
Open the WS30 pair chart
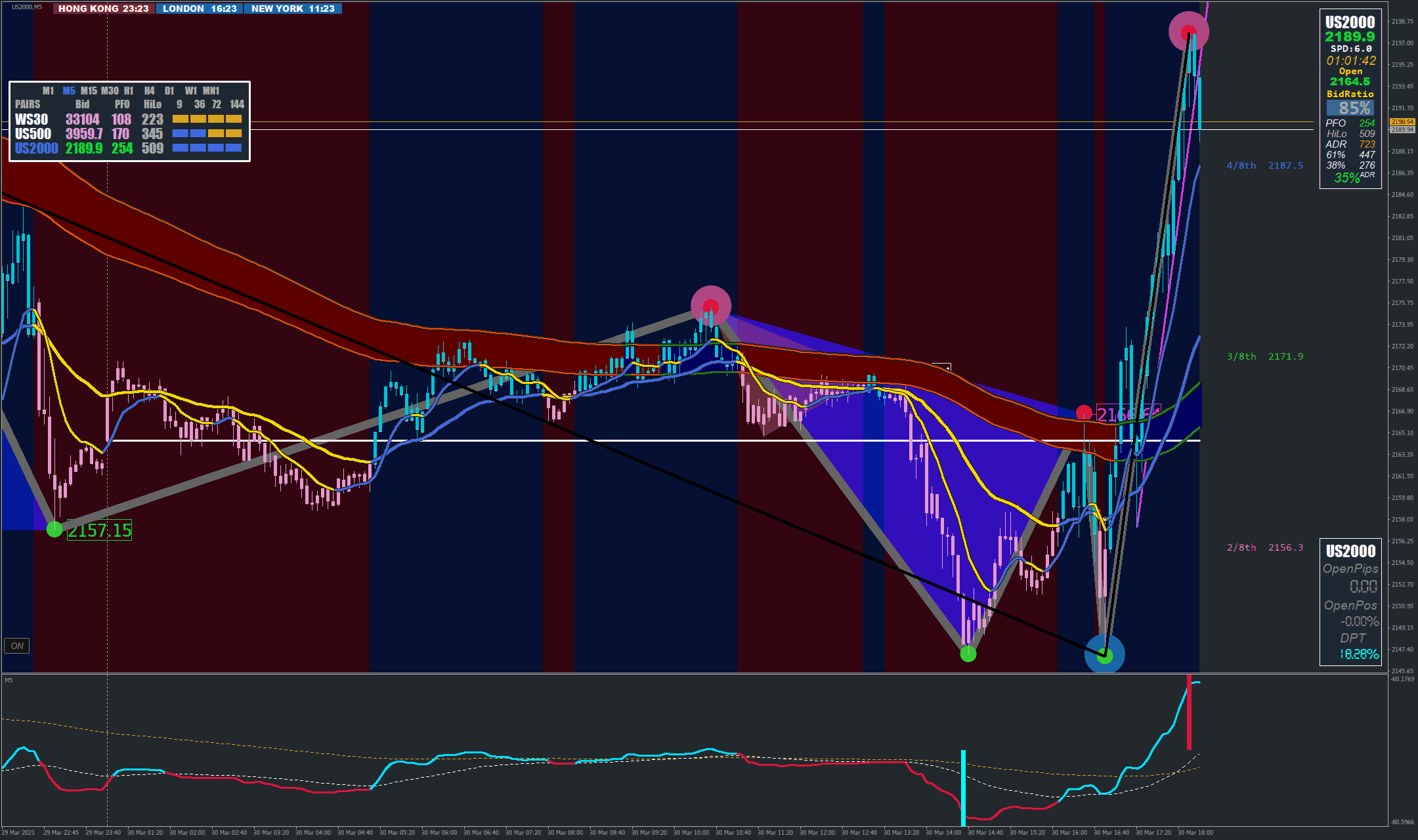pos(32,119)
